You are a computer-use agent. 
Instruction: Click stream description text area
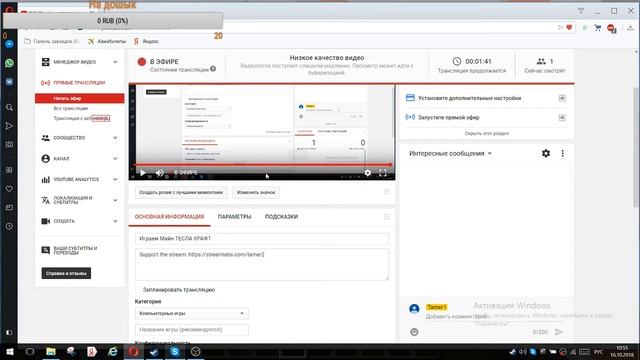point(262,264)
